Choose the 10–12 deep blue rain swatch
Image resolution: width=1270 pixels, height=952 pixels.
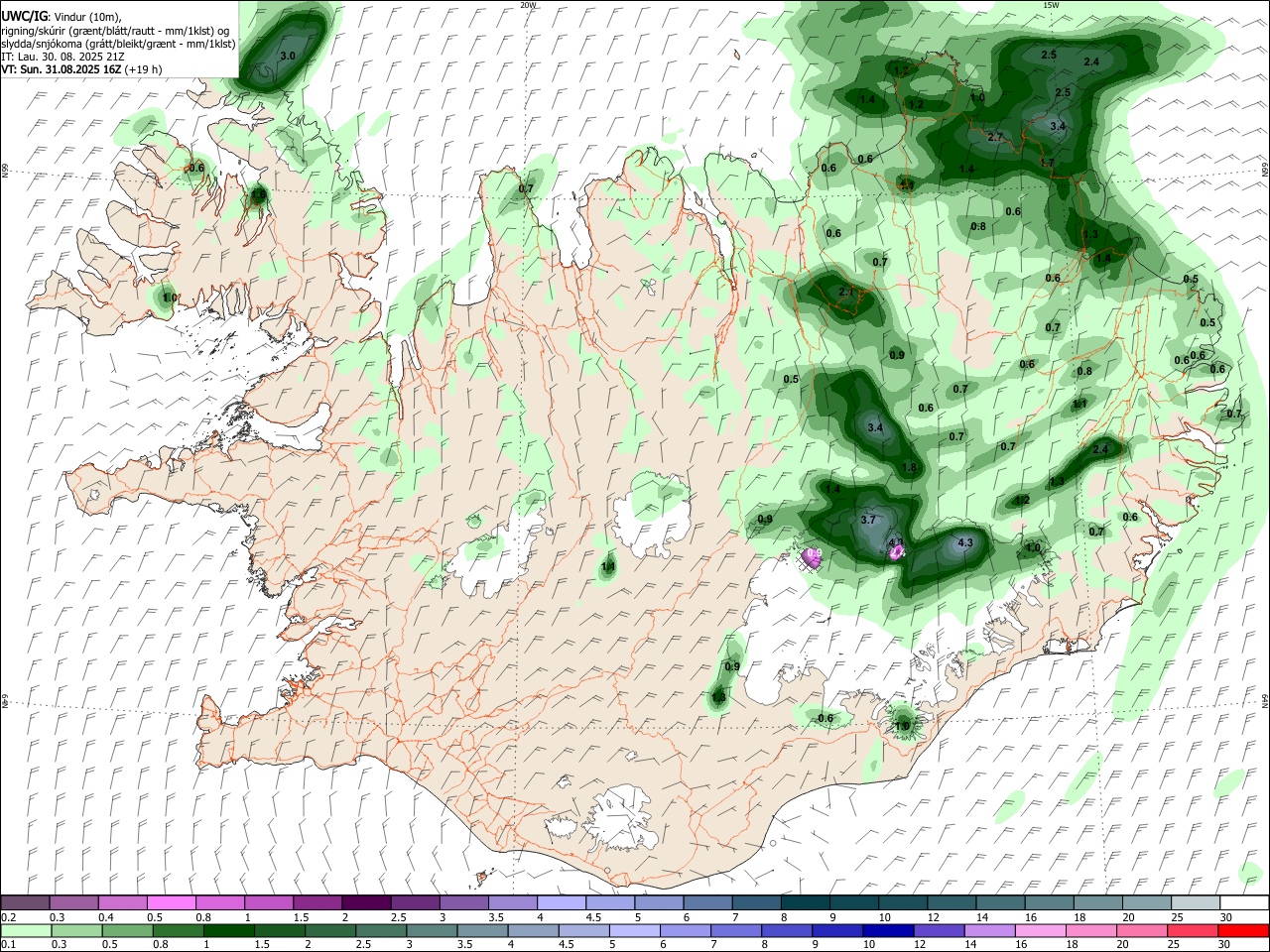(889, 931)
